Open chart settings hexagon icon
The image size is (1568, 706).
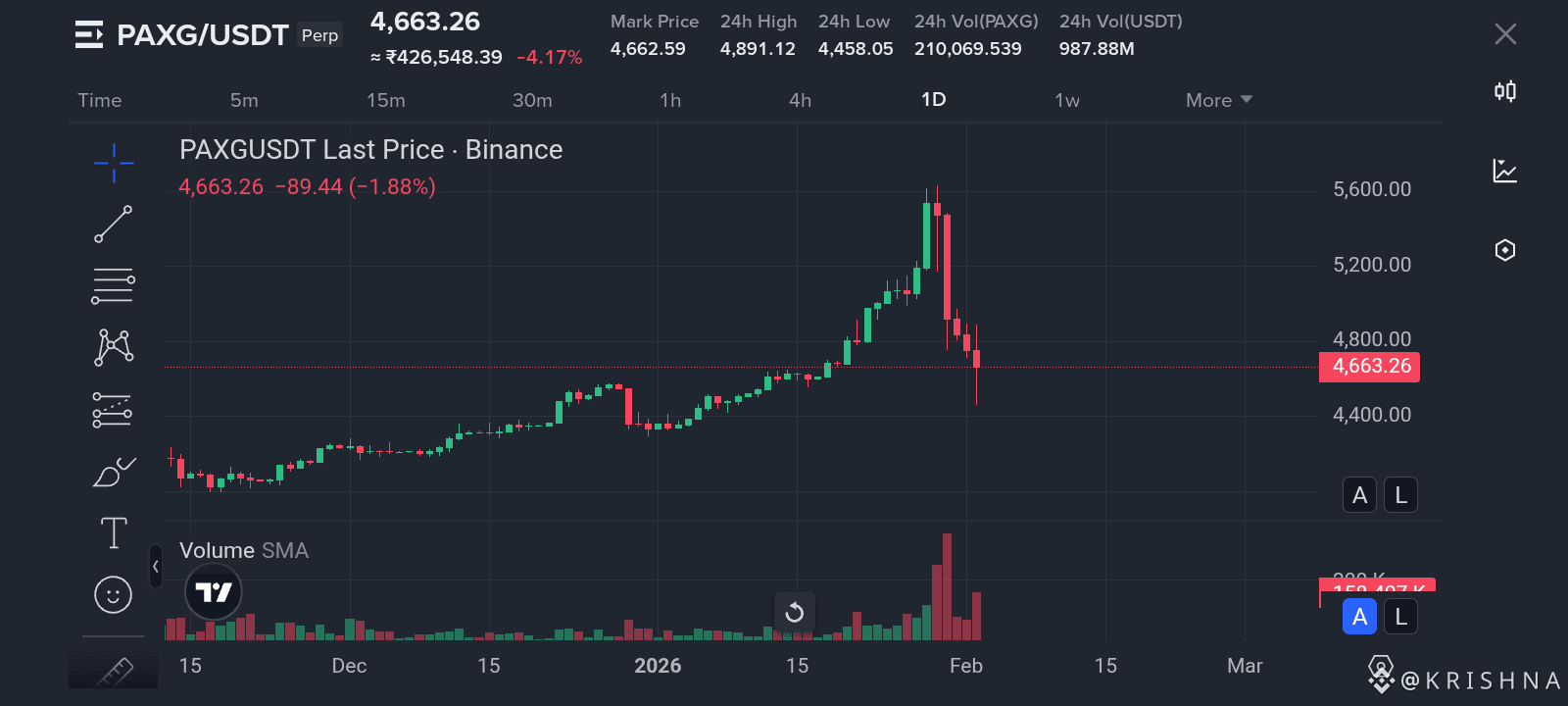(x=1505, y=250)
